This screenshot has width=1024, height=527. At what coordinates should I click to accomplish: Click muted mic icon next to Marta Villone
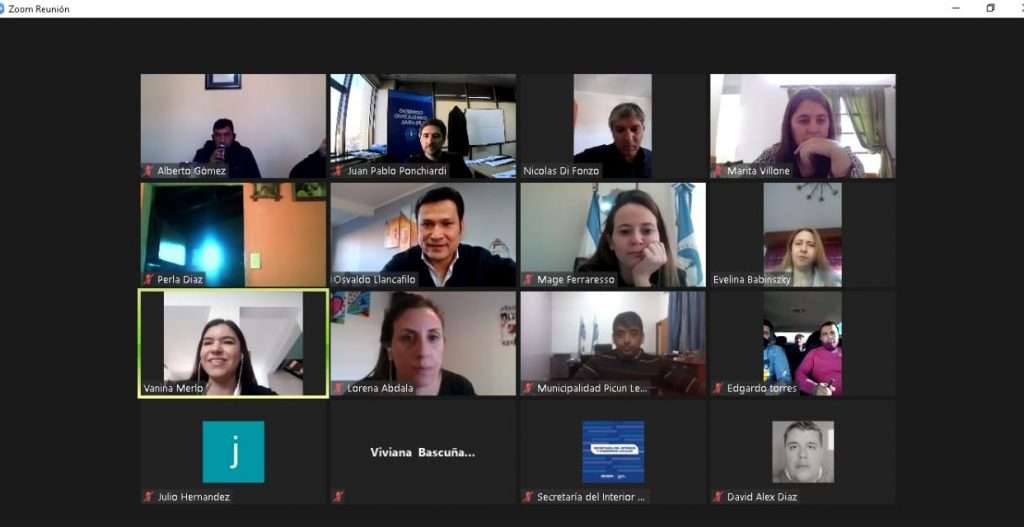[x=718, y=171]
